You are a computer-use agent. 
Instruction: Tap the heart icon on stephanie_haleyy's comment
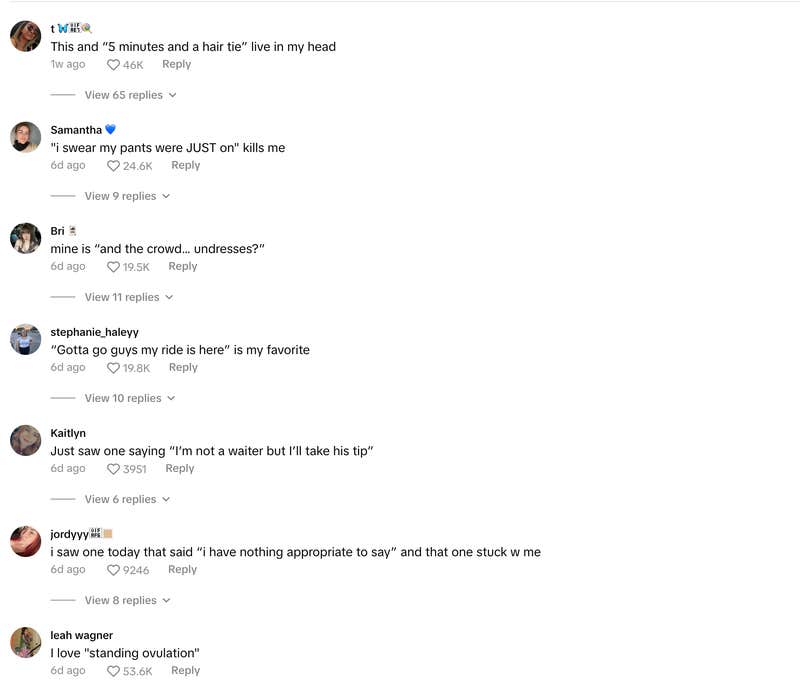coord(113,367)
